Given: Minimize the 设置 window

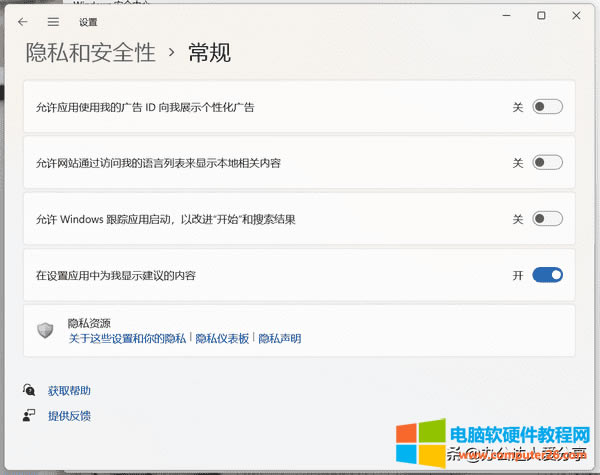Looking at the screenshot, I should coord(510,16).
